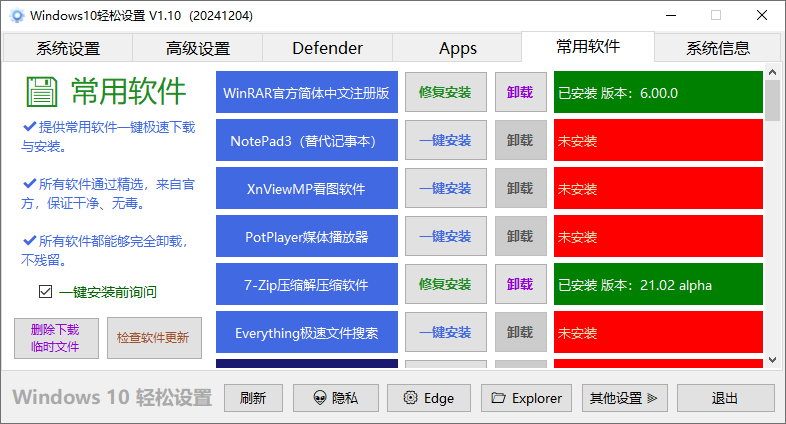
Task: Switch to the 高级设置 tab
Action: 198,48
